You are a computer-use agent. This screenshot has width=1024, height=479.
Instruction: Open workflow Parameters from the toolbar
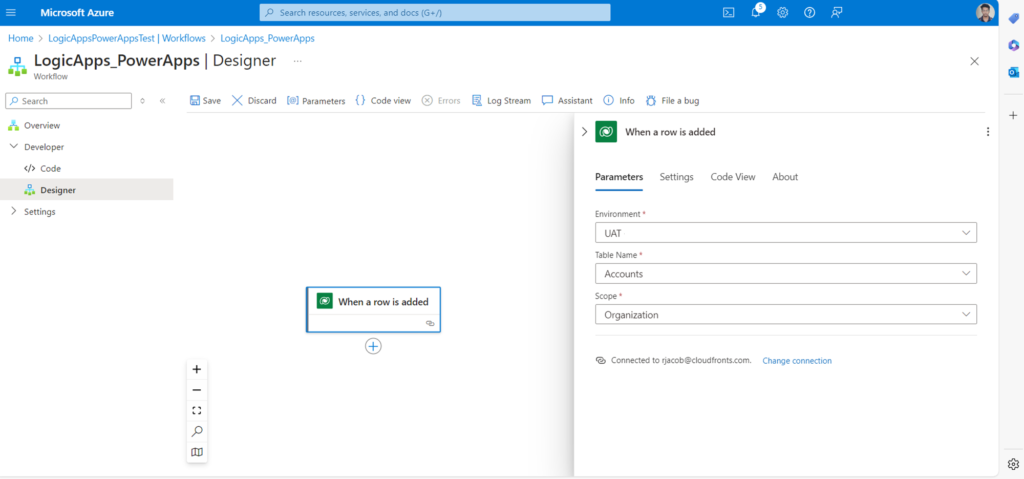316,101
